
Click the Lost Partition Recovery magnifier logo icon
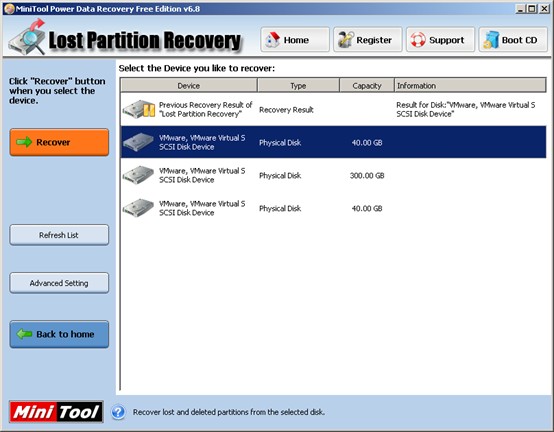click(x=28, y=37)
